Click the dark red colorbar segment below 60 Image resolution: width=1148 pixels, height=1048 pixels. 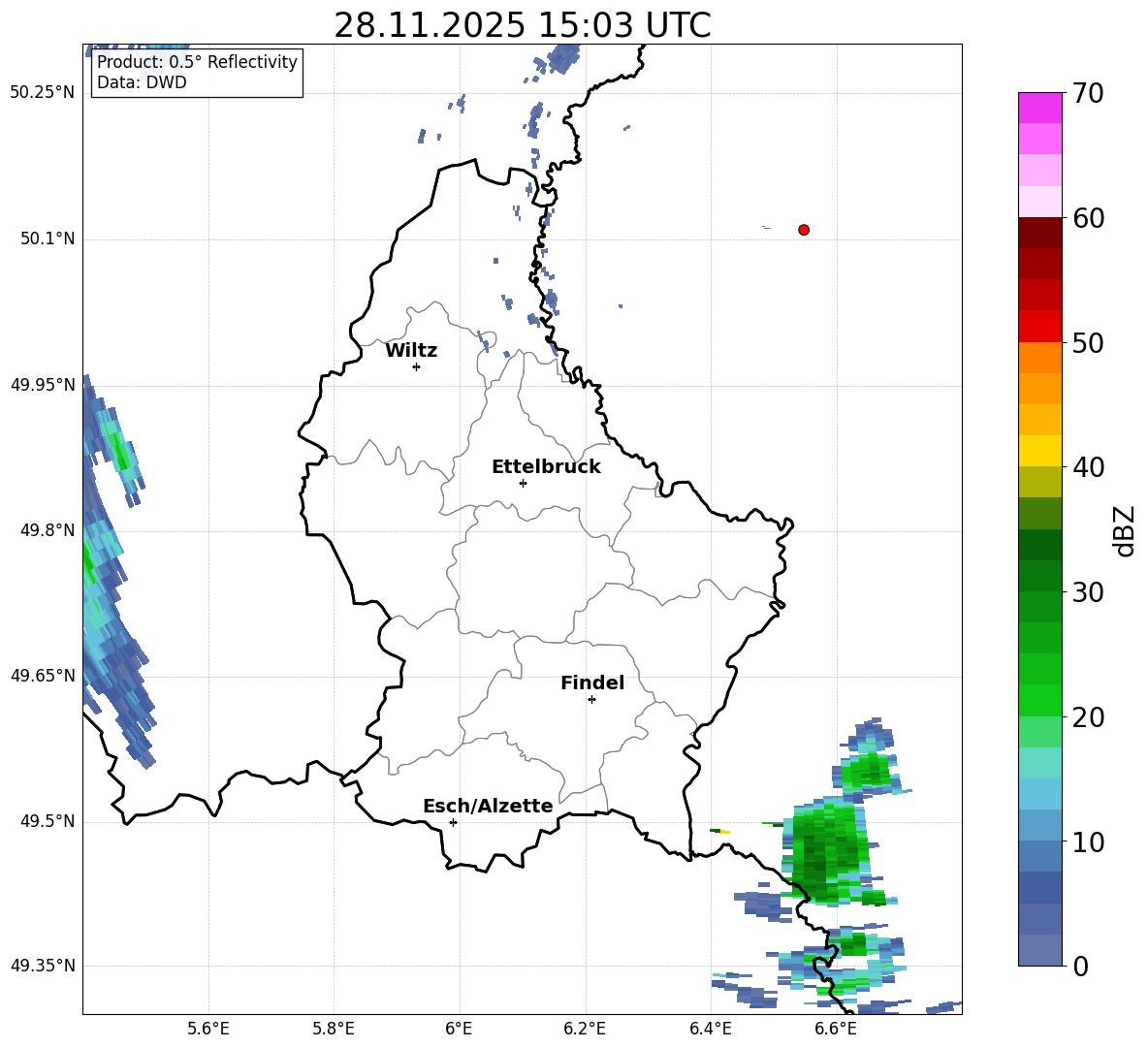pyautogui.click(x=1039, y=233)
